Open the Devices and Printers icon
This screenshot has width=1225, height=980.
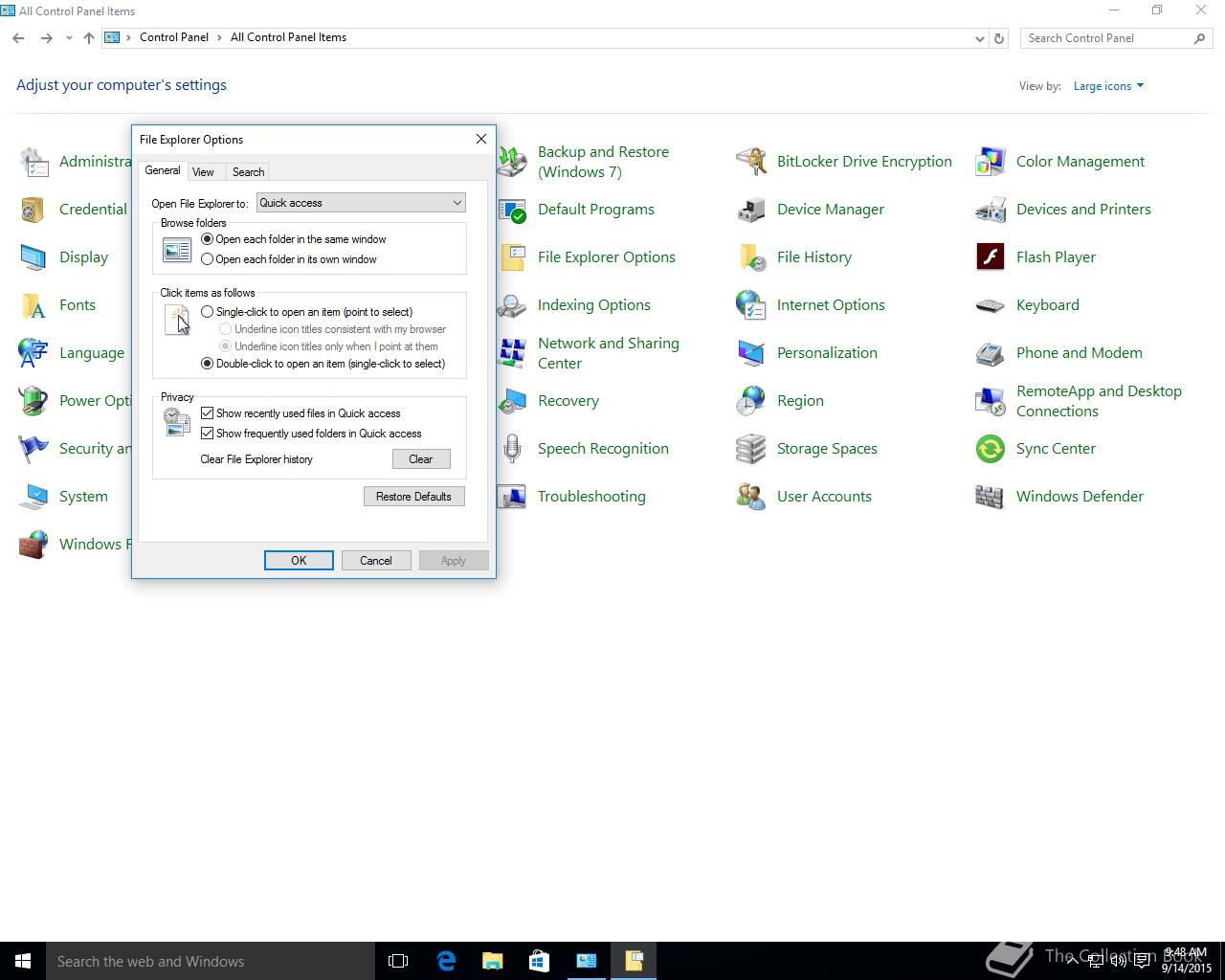coord(991,210)
